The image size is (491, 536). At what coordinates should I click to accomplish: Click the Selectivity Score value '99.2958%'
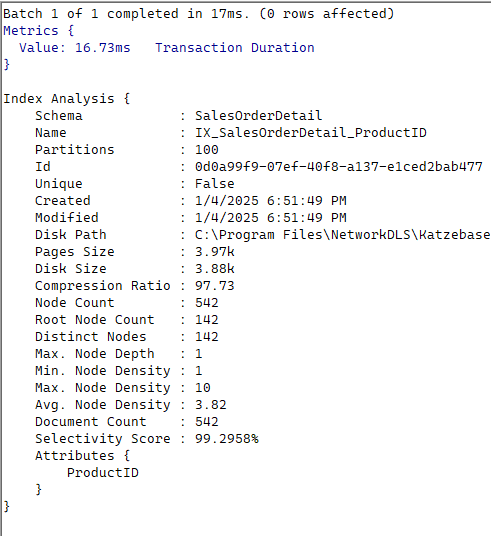pos(227,439)
